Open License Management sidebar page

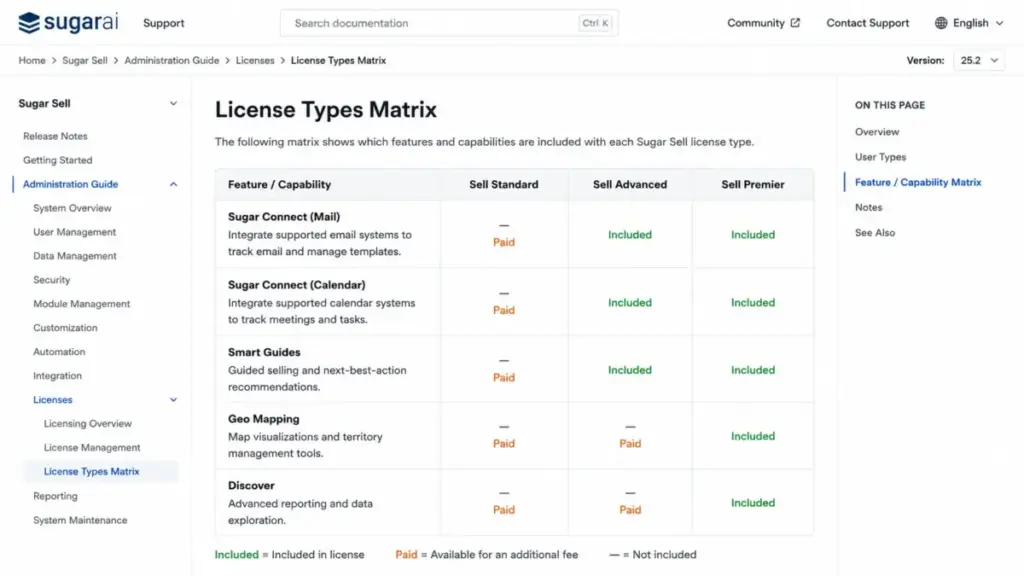(x=92, y=447)
